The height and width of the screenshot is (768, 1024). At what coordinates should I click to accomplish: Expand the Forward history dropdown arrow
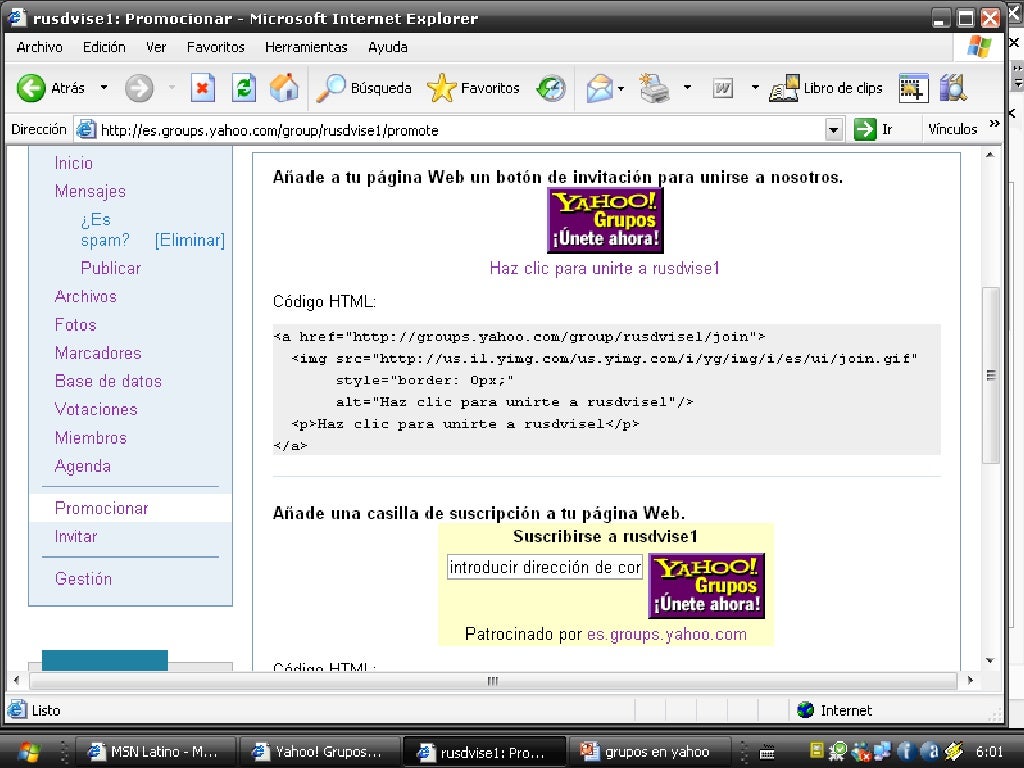click(172, 88)
